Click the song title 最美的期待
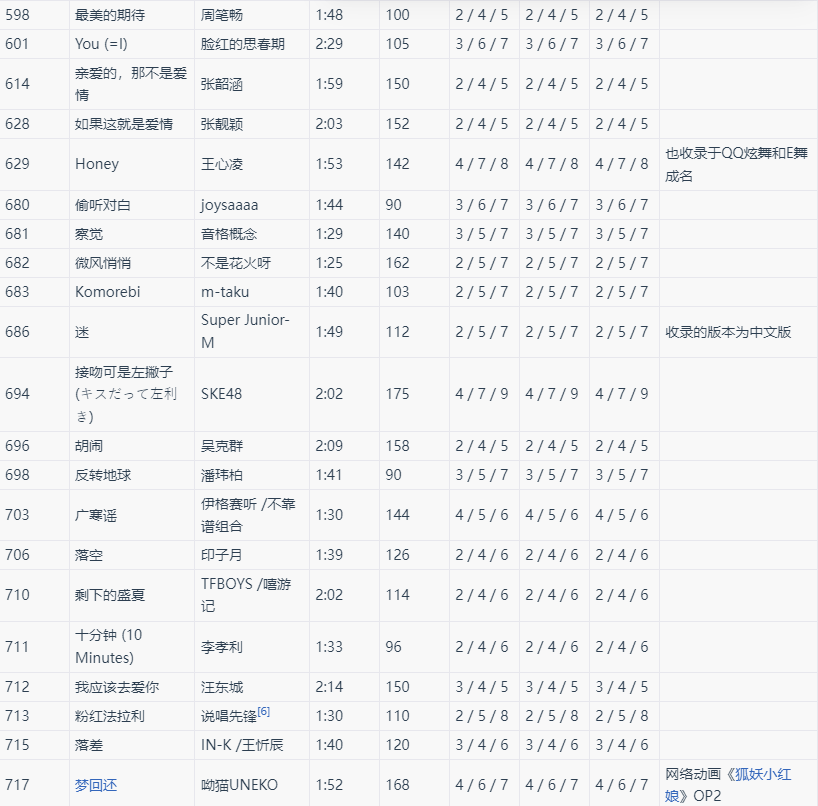The width and height of the screenshot is (818, 806). pos(110,15)
